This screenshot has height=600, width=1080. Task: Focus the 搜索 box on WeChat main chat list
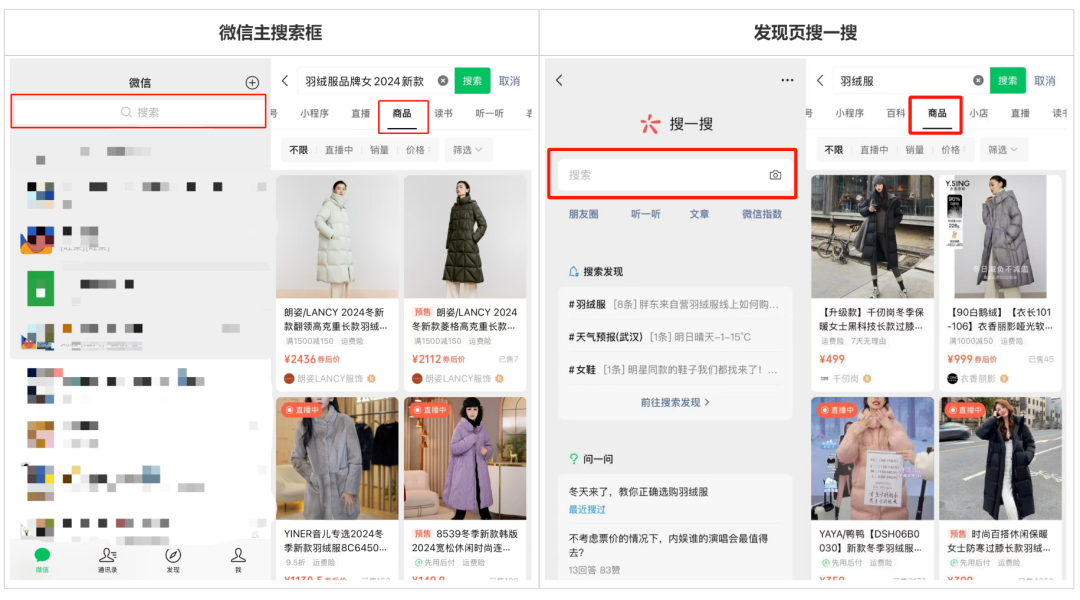point(139,112)
